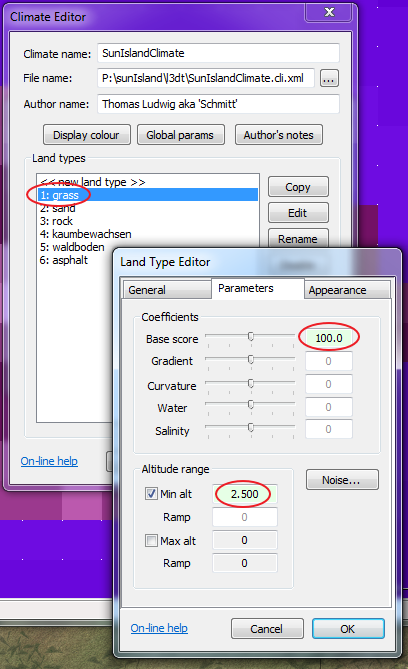Click the Display colour button
This screenshot has height=669, width=408.
click(x=87, y=135)
